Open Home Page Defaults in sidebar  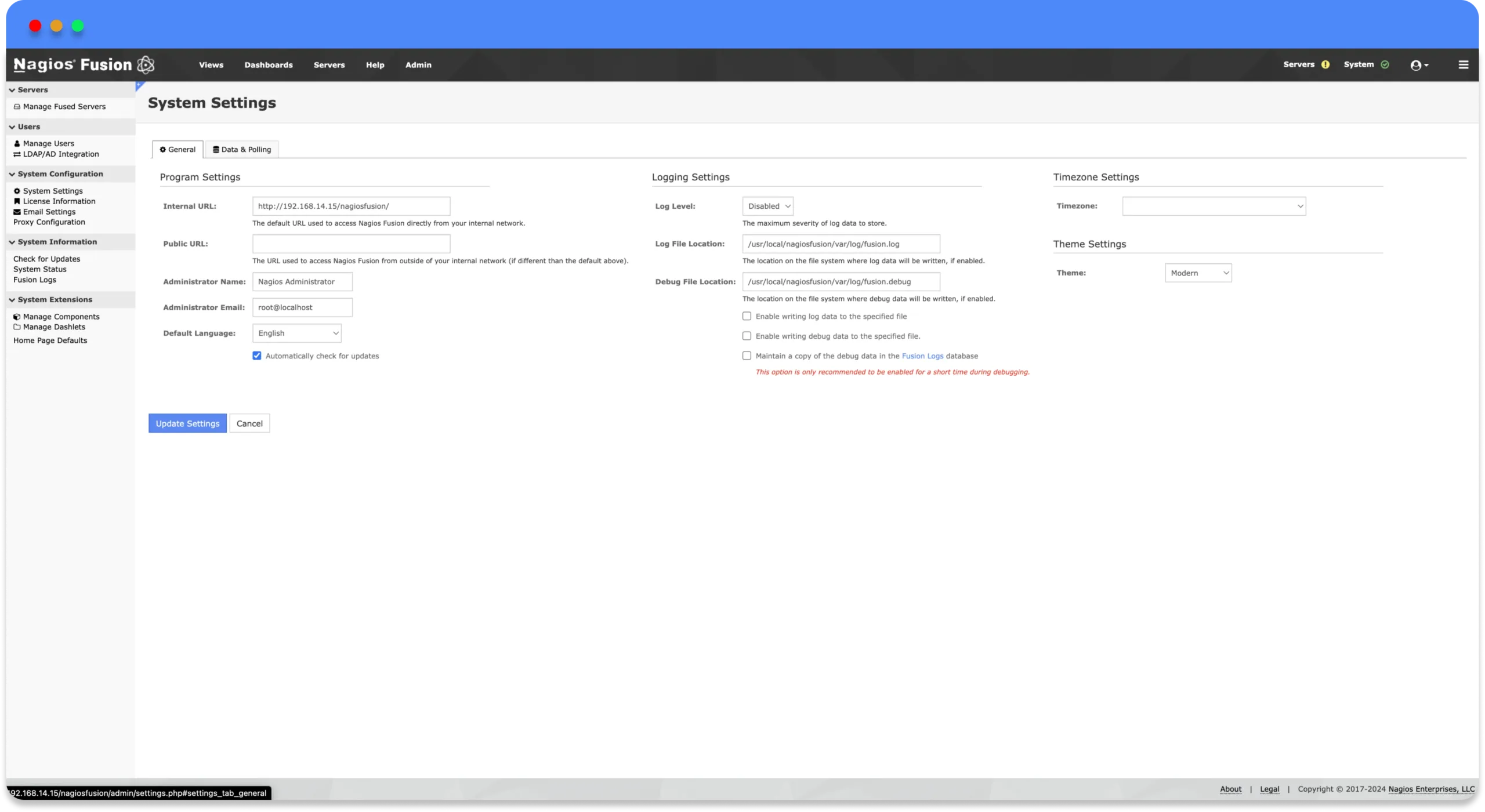click(50, 340)
